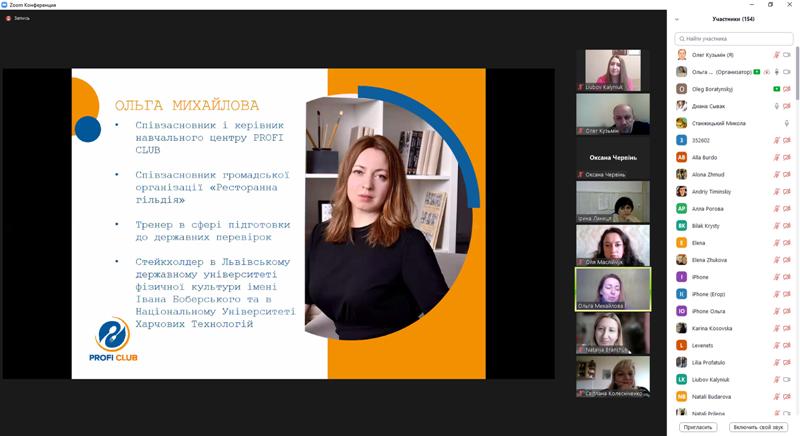Click disabled camera icon for Алла Рогова

pyautogui.click(x=787, y=209)
